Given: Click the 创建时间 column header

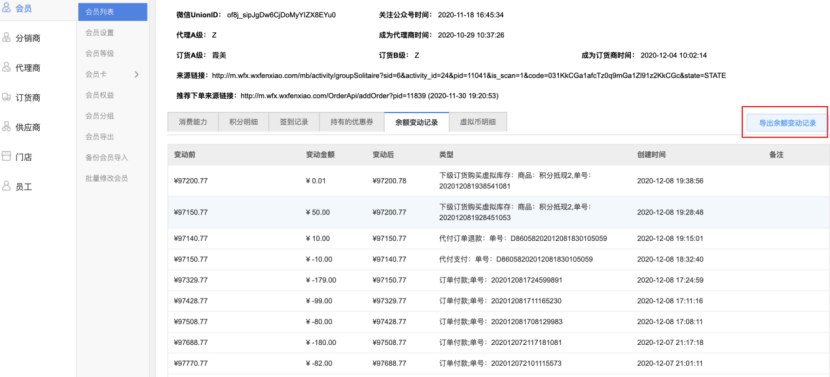Looking at the screenshot, I should (x=651, y=155).
